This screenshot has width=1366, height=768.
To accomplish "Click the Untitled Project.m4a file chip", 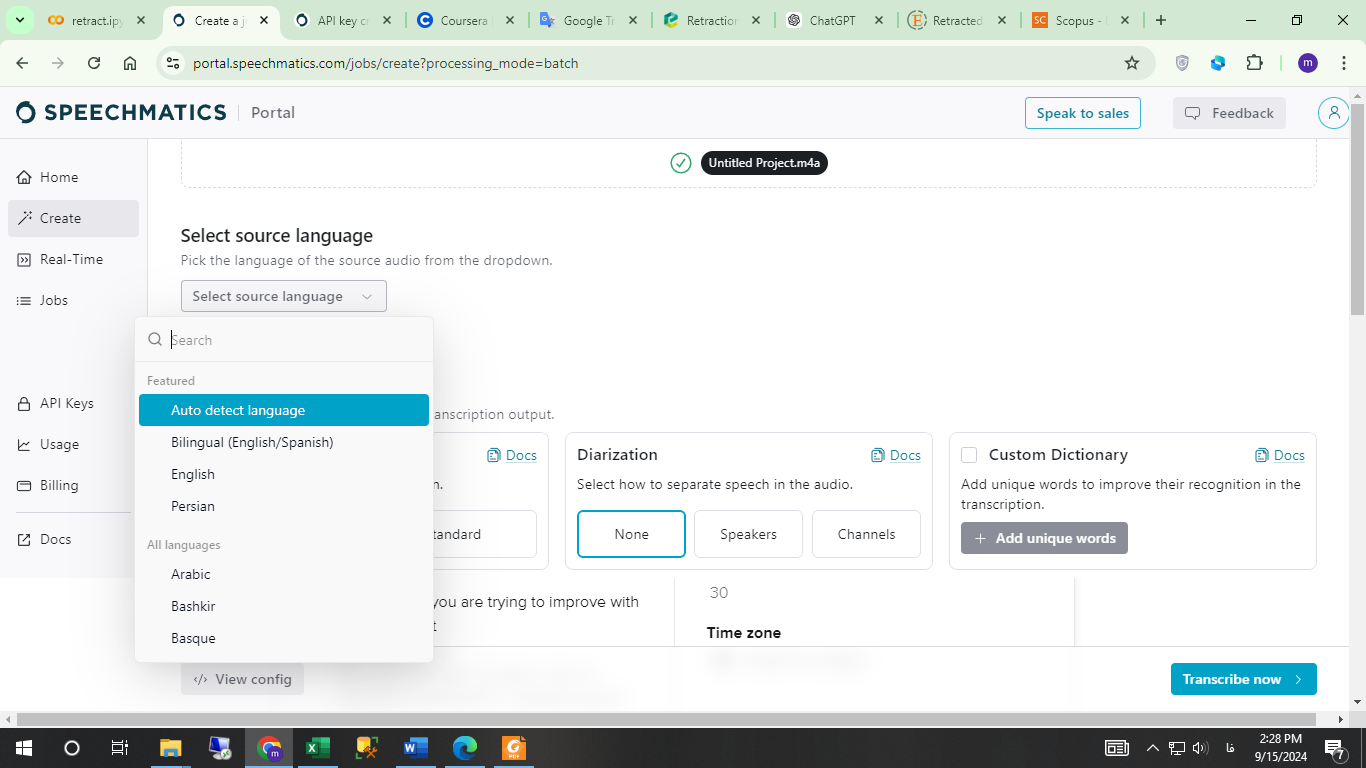I will pos(764,163).
